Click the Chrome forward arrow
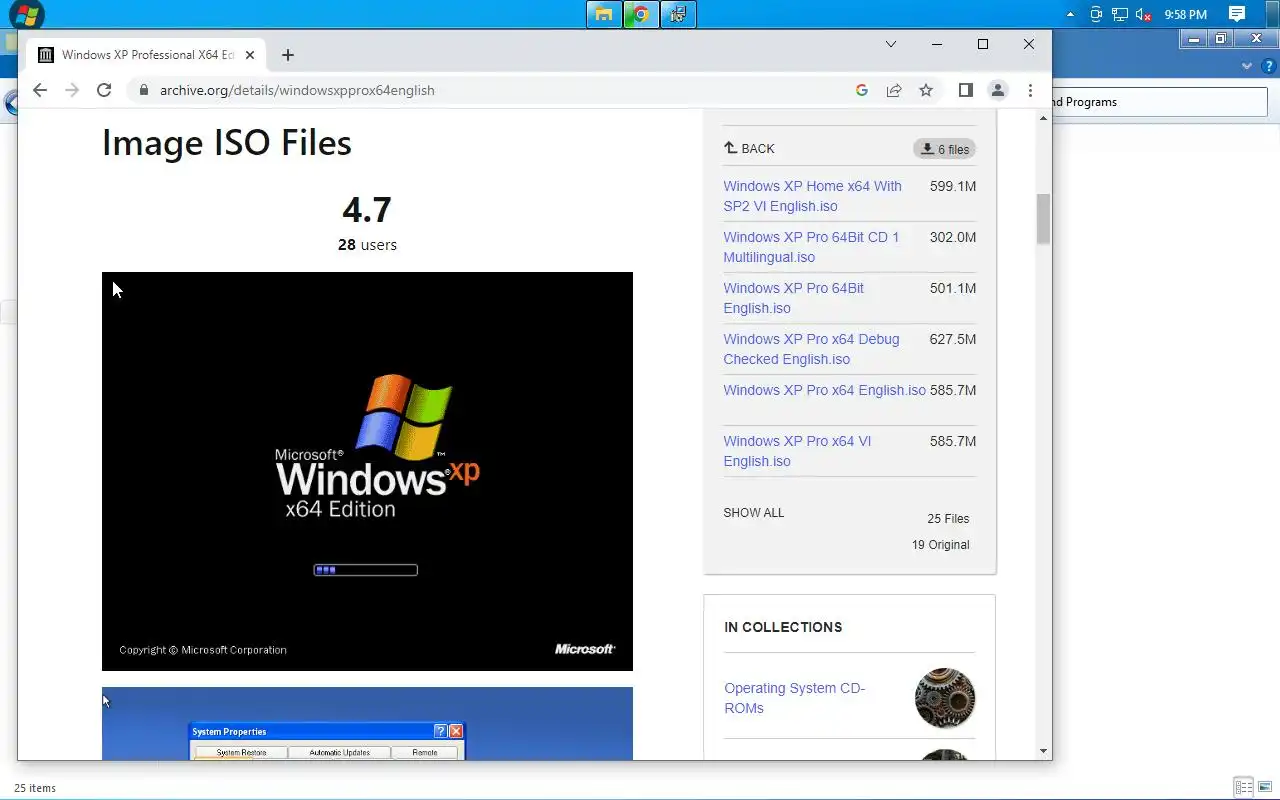The width and height of the screenshot is (1280, 800). [x=72, y=90]
